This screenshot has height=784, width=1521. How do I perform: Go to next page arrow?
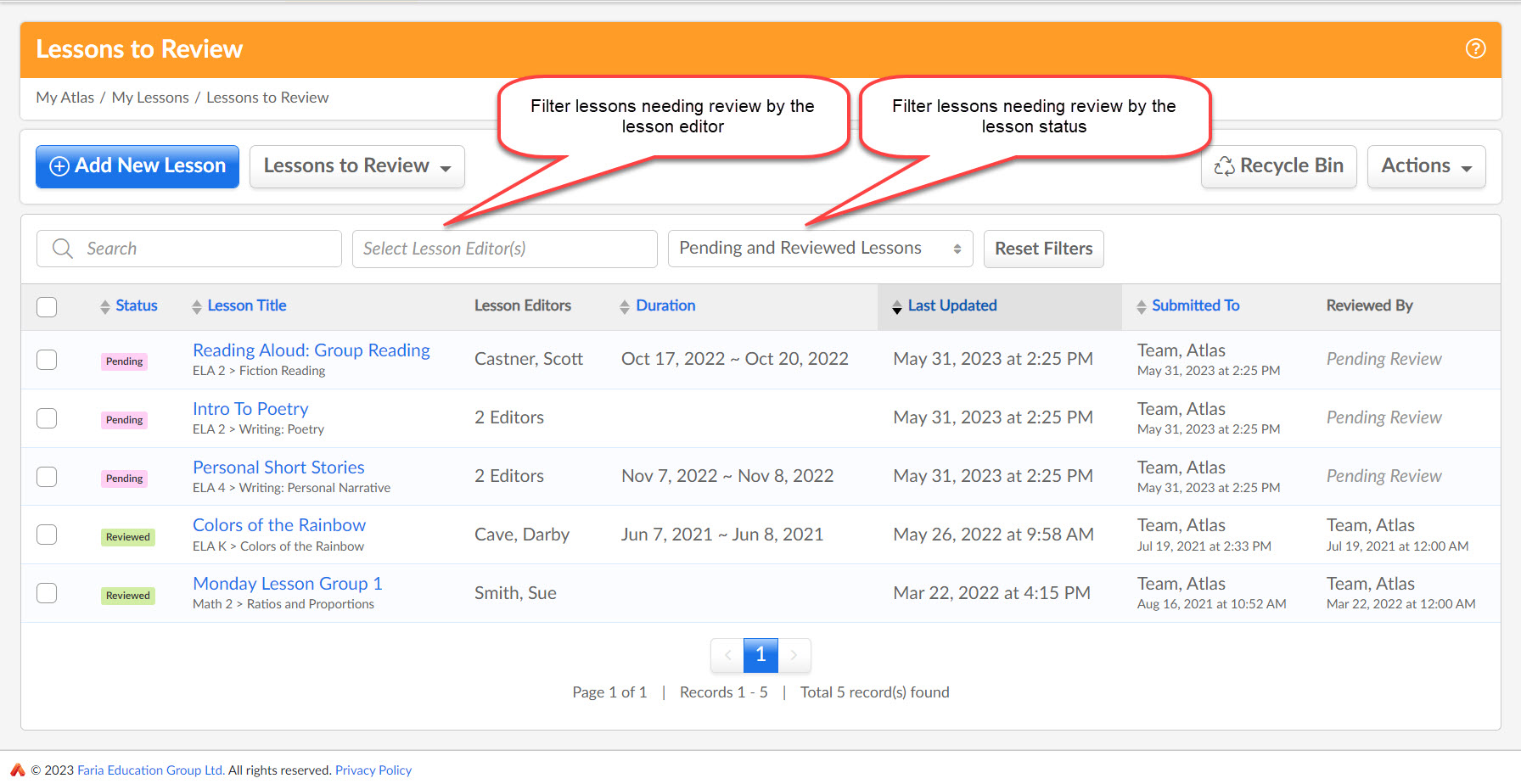794,655
